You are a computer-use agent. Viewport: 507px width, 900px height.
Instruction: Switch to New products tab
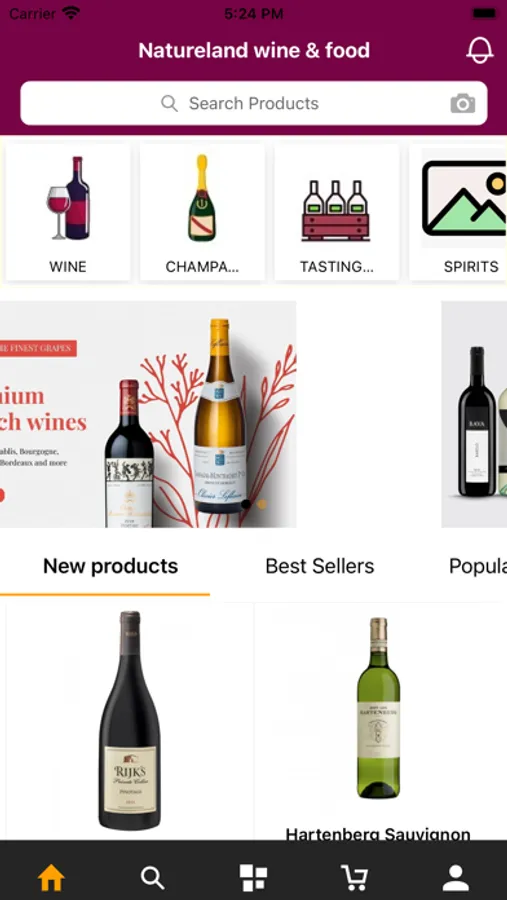coord(110,567)
